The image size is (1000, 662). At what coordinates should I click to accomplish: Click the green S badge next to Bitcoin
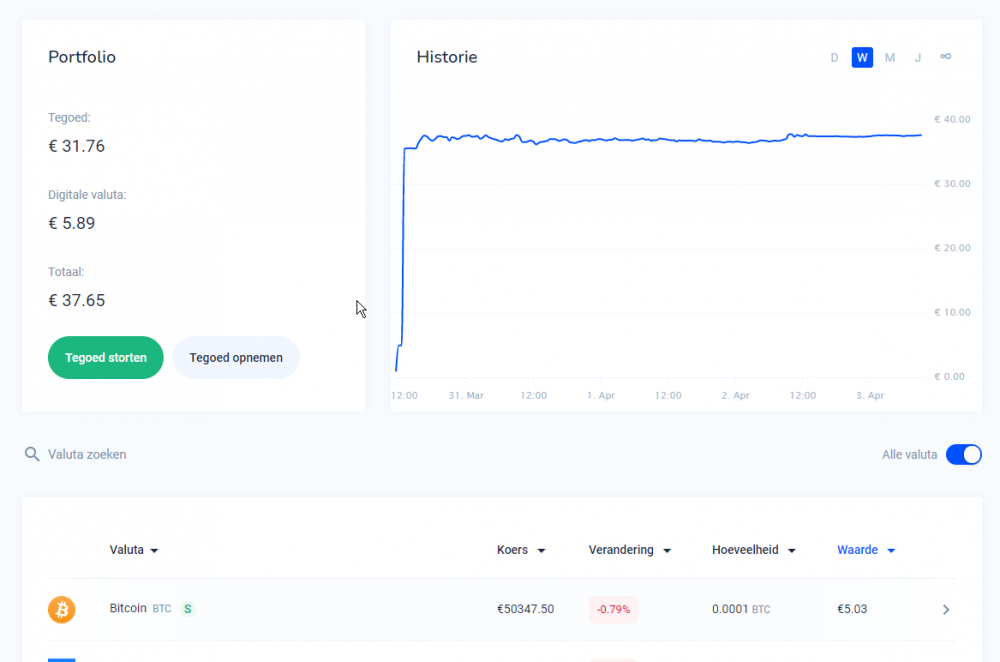pyautogui.click(x=188, y=608)
